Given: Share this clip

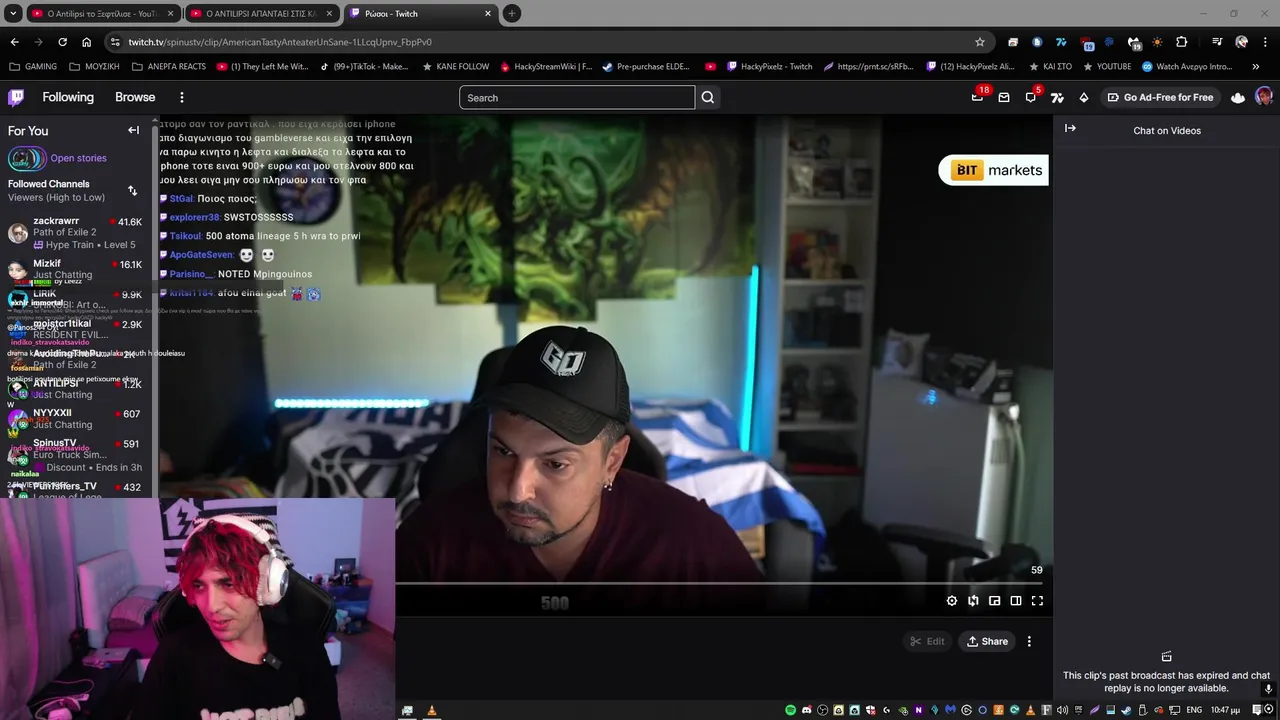Looking at the screenshot, I should 987,641.
